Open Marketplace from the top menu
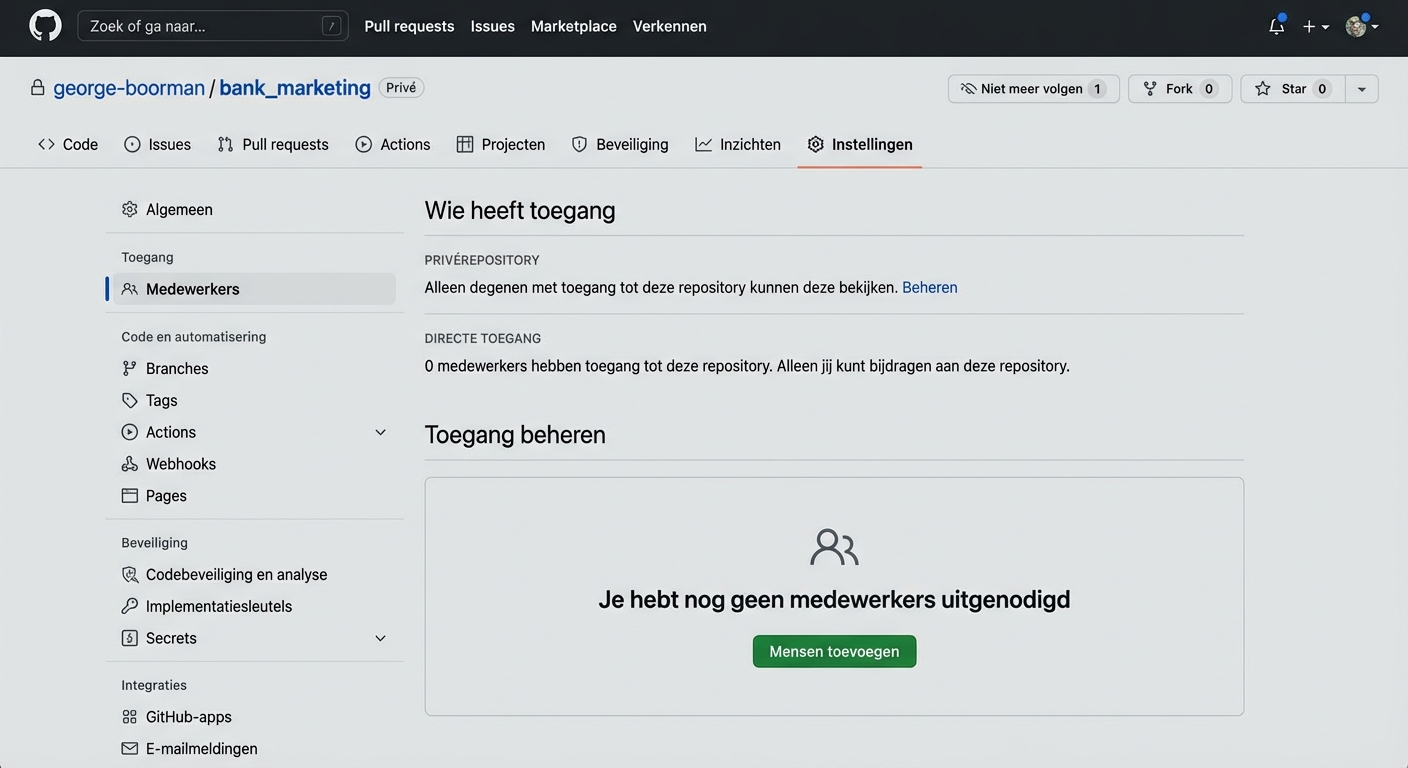 point(573,25)
